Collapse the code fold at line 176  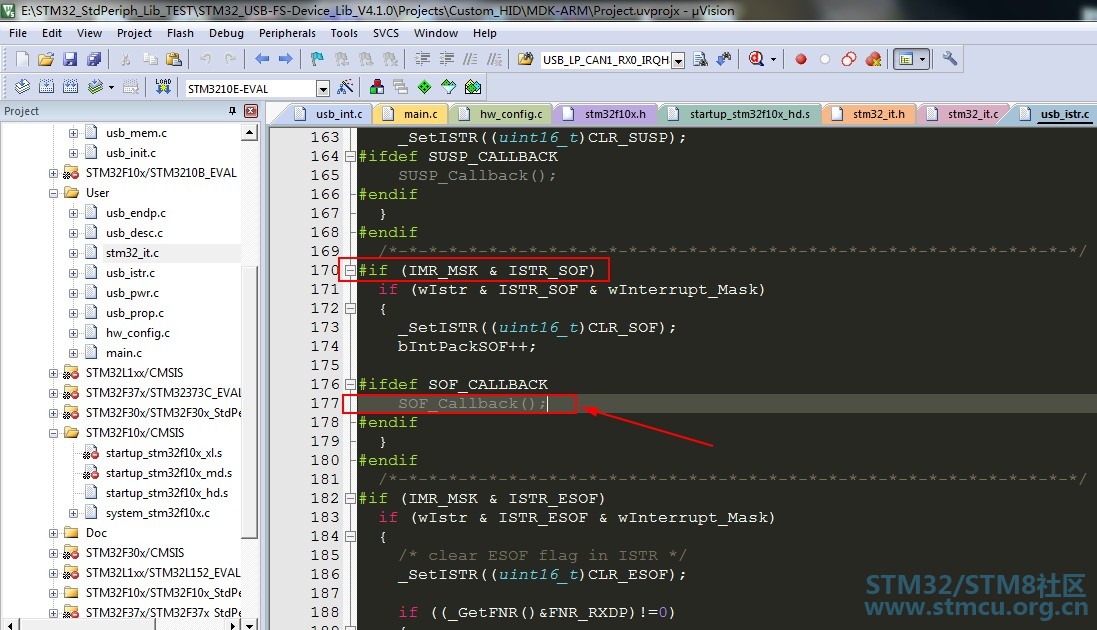point(350,385)
